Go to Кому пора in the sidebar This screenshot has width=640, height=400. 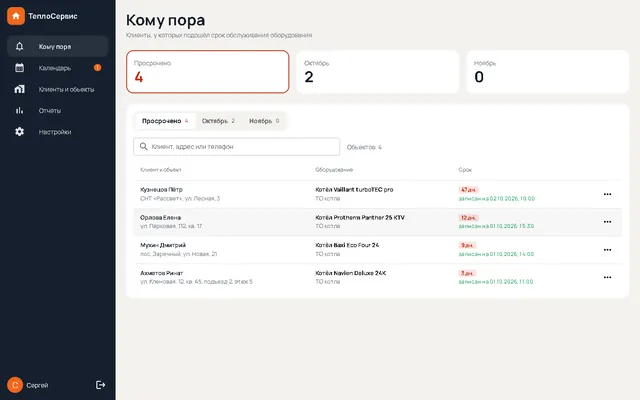(x=58, y=47)
